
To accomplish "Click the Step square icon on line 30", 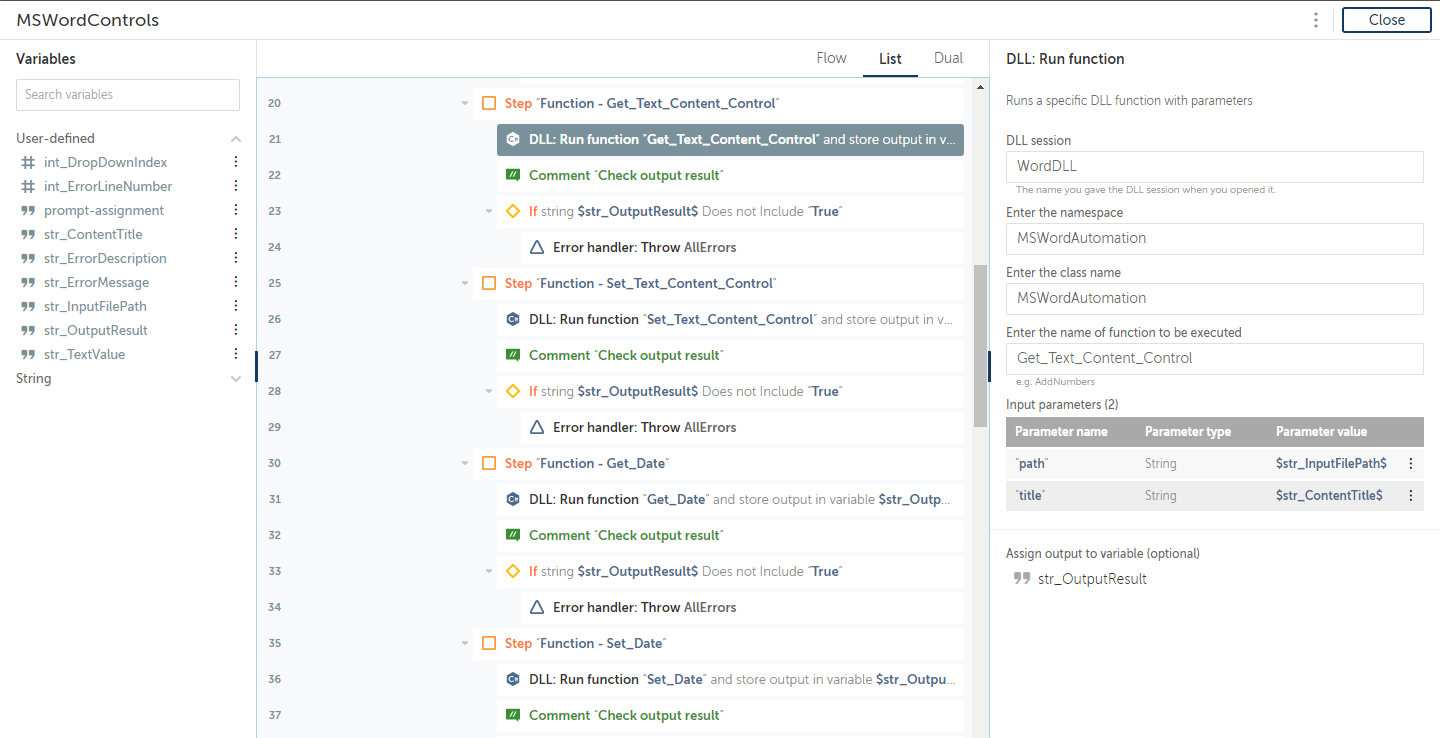I will pos(489,463).
